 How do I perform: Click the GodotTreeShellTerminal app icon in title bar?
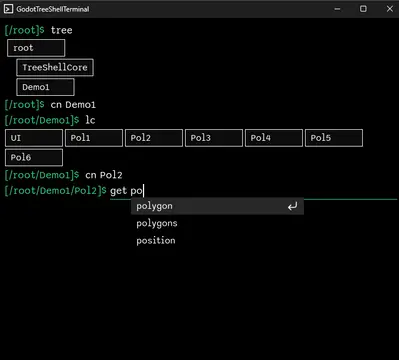pyautogui.click(x=8, y=9)
